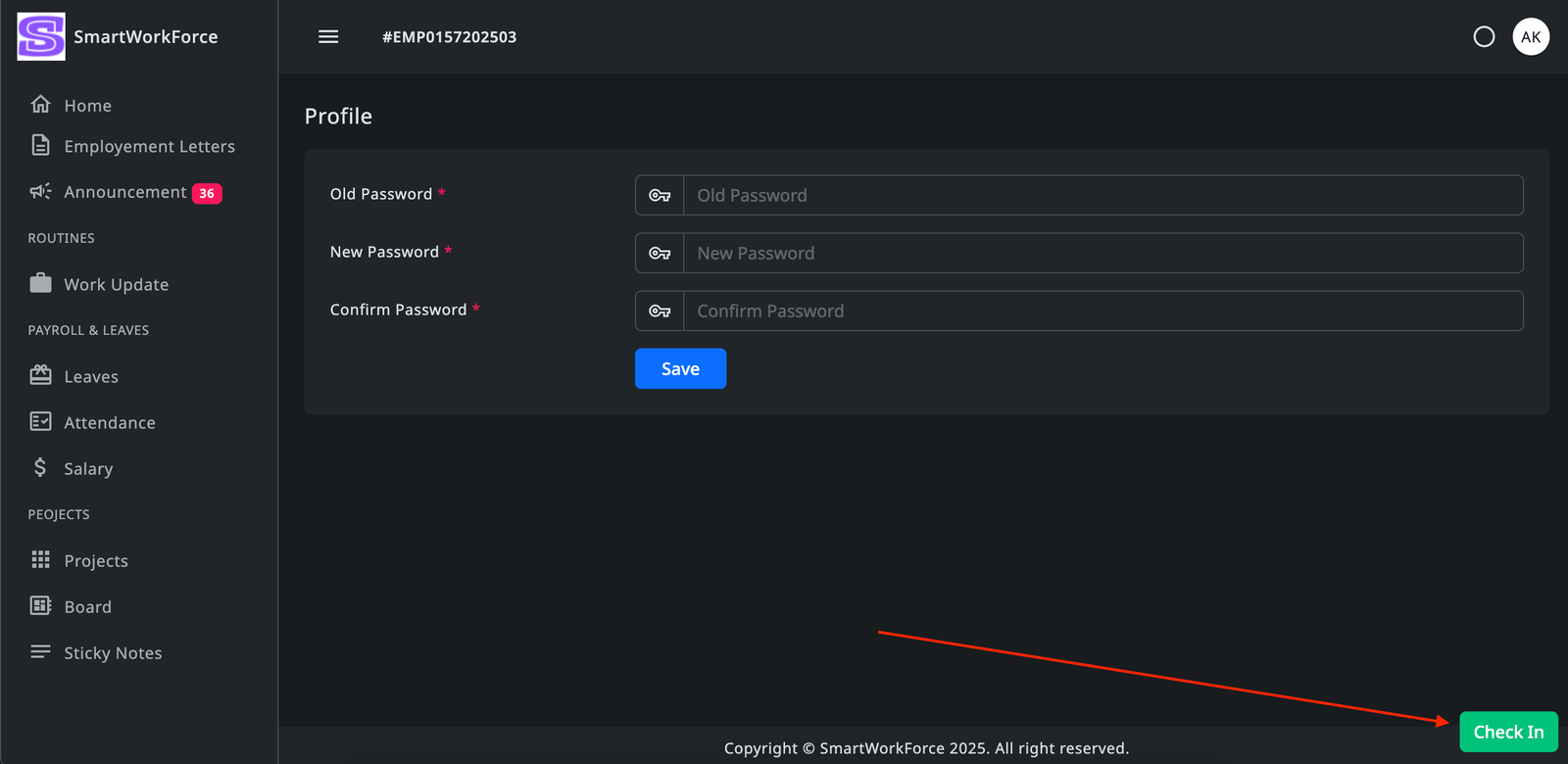This screenshot has width=1568, height=764.
Task: Open the Board menu item
Action: pos(87,606)
